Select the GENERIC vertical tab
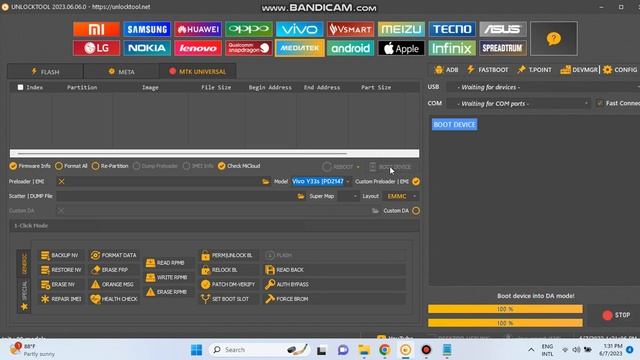 tap(24, 264)
